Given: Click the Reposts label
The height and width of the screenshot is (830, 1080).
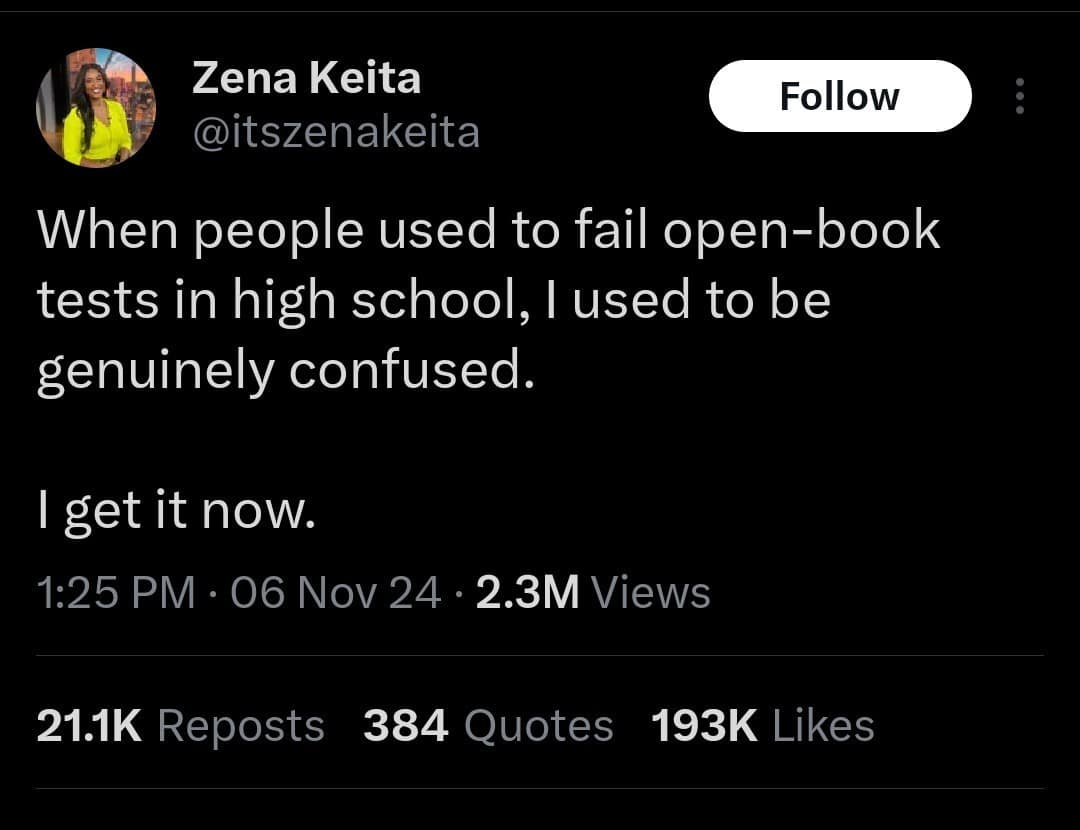Looking at the screenshot, I should click(241, 726).
